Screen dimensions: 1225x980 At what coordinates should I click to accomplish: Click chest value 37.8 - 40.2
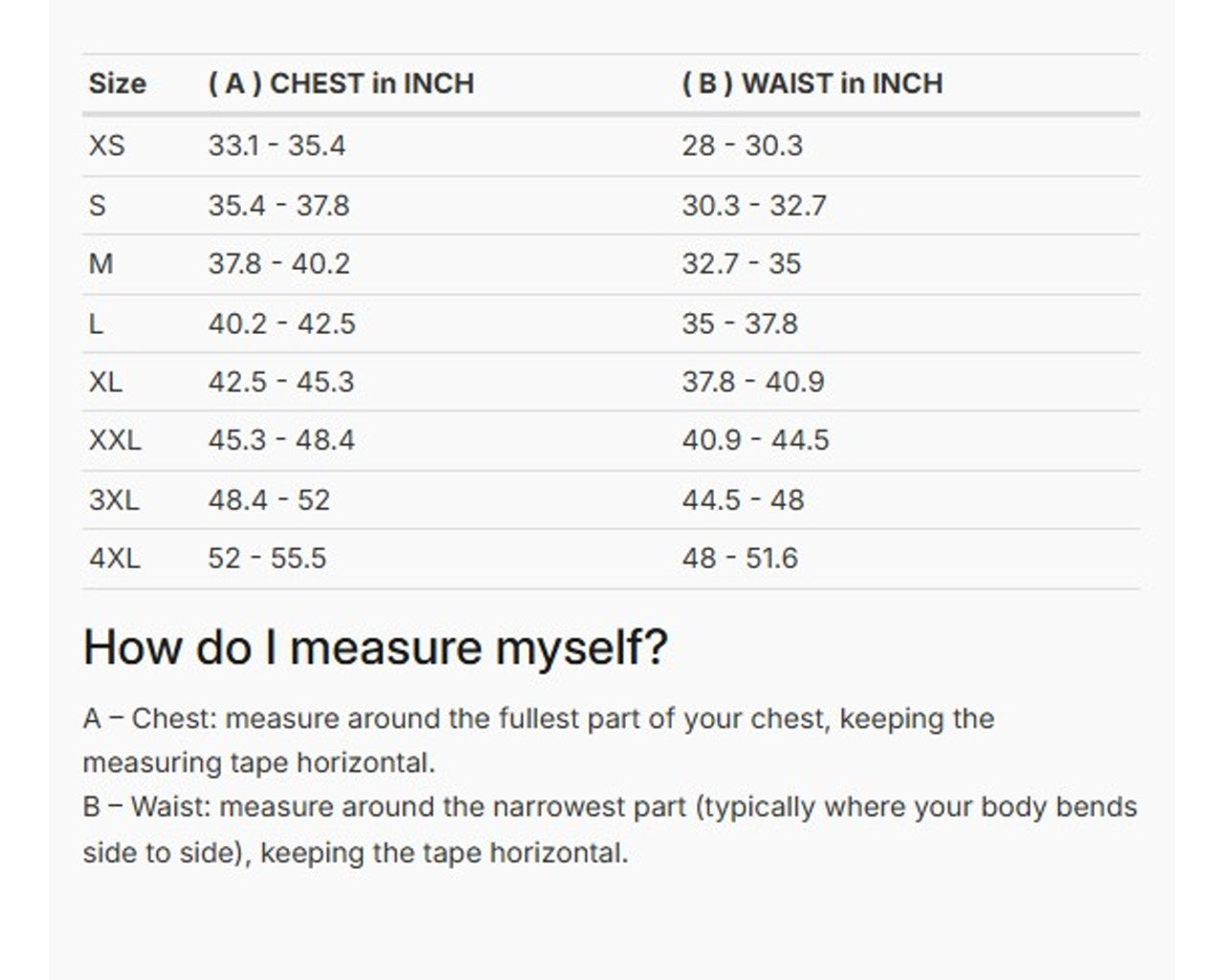click(278, 264)
